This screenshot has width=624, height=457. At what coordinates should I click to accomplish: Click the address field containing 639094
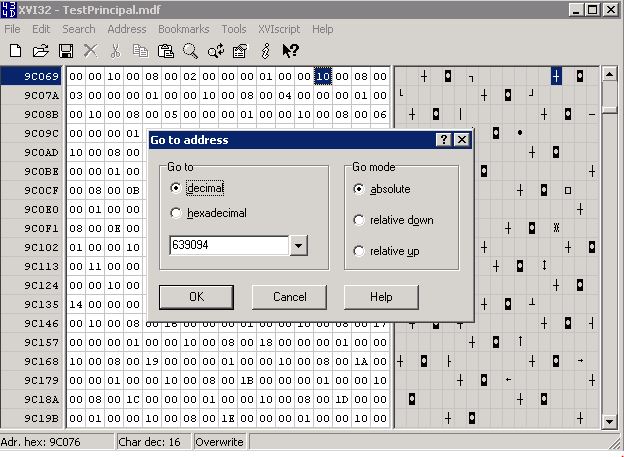(229, 245)
